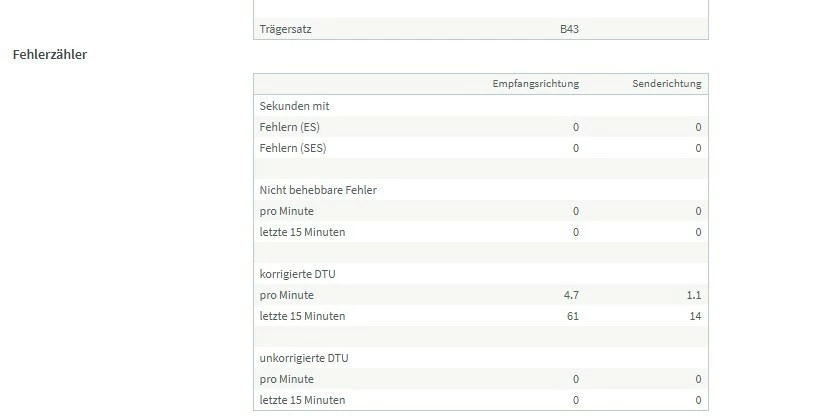Screen dimensions: 815x420
Task: Click letzte 15 Minuten under unkorrigierte DTU
Action: (x=302, y=400)
